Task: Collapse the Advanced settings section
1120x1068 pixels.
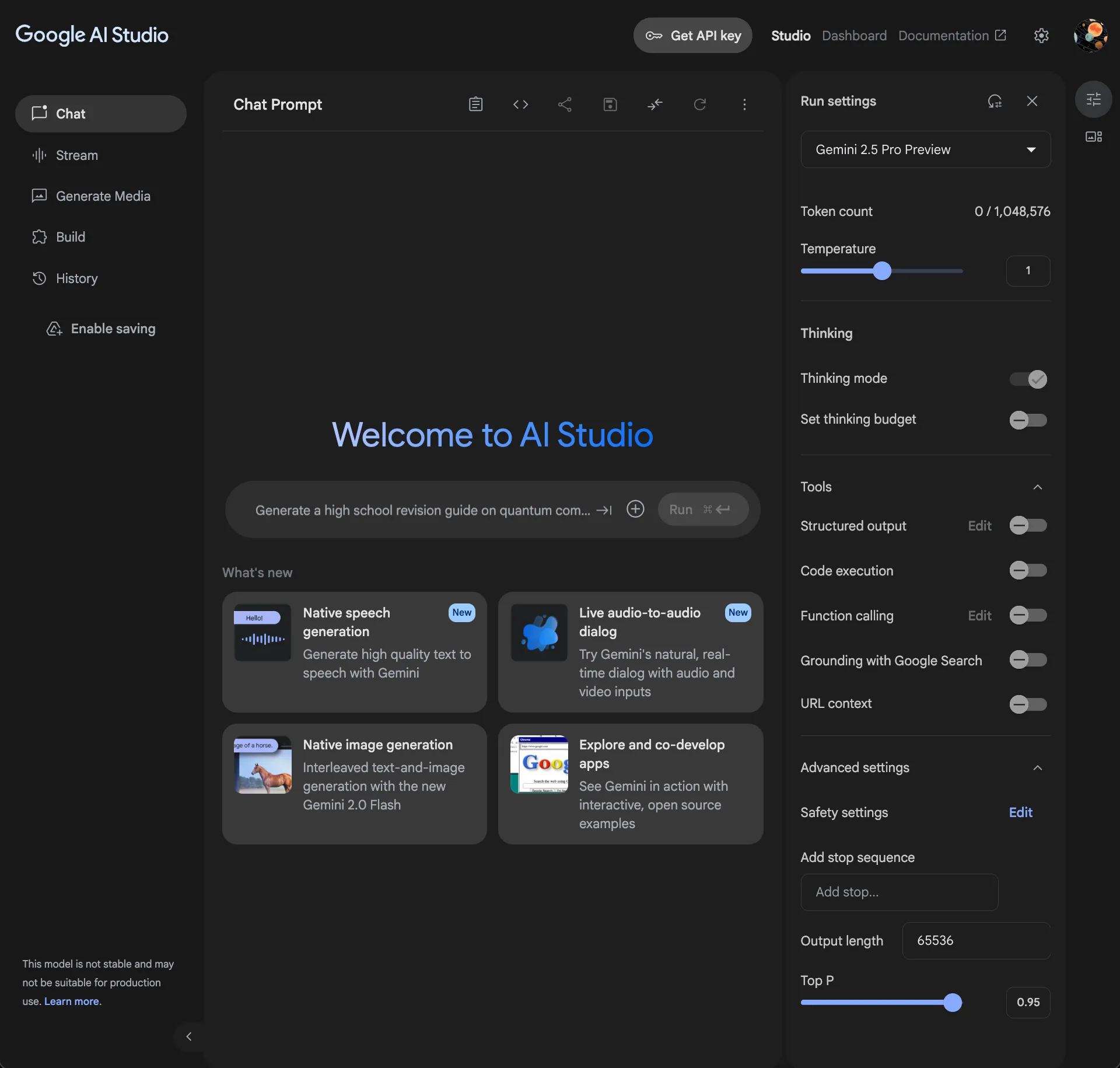Action: coord(1038,768)
